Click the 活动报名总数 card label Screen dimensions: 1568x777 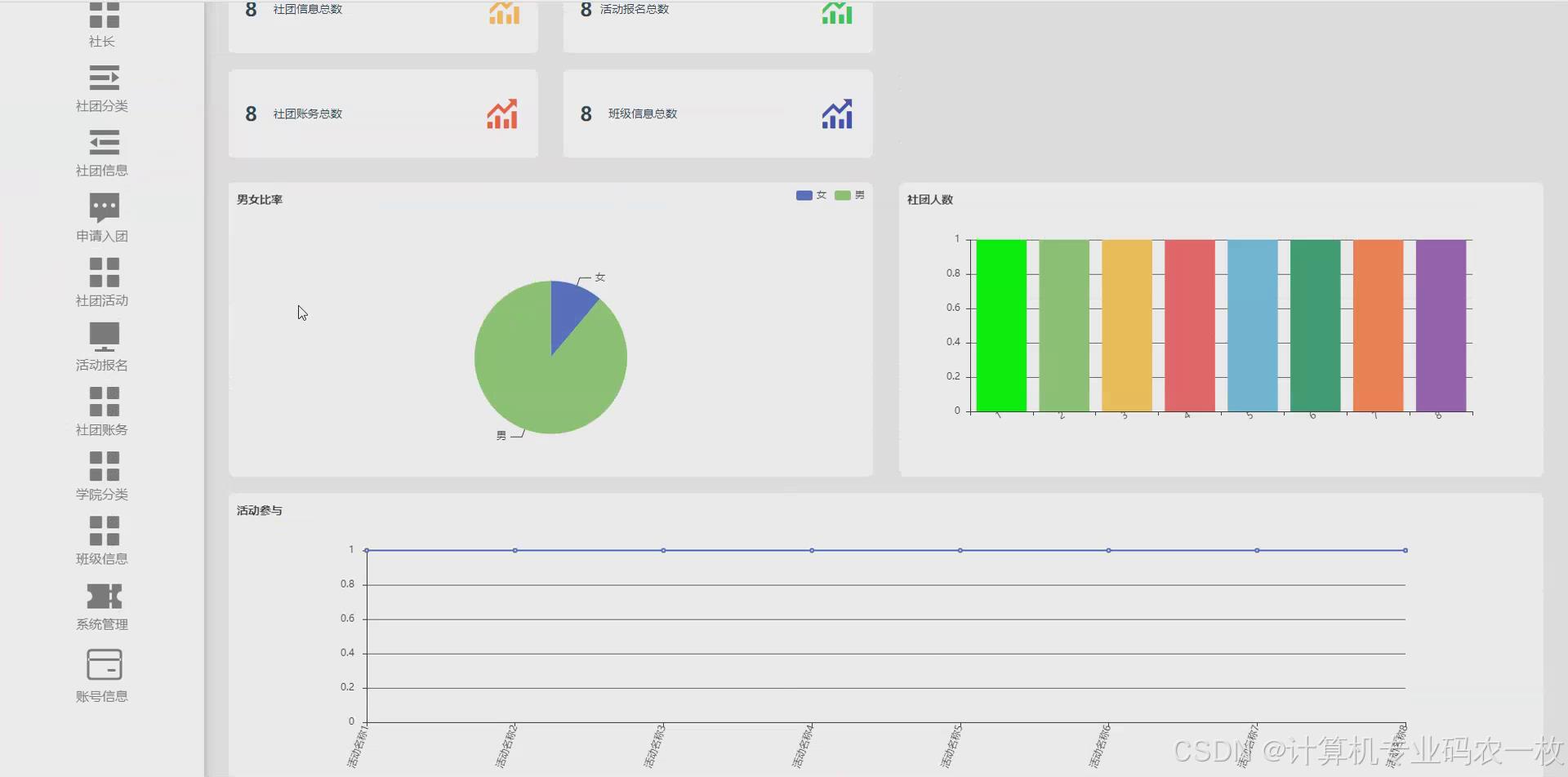click(635, 9)
